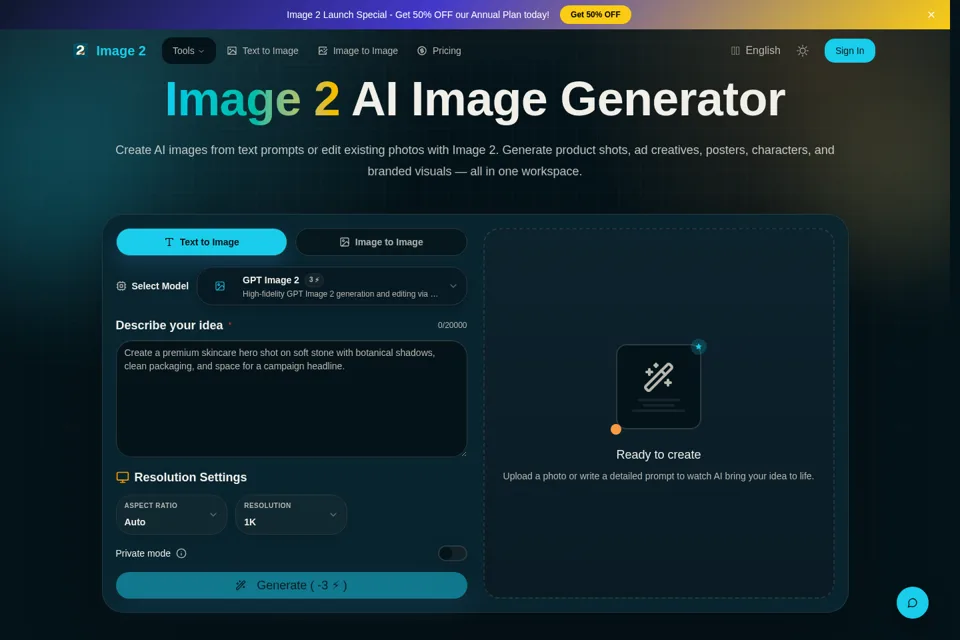This screenshot has height=640, width=960.
Task: Change language from English
Action: pos(756,51)
